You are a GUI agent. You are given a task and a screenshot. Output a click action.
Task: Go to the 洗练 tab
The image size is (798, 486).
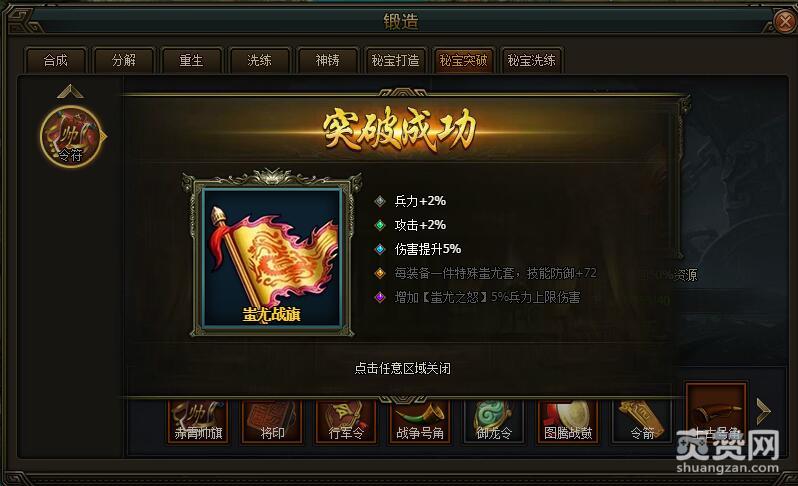(260, 61)
